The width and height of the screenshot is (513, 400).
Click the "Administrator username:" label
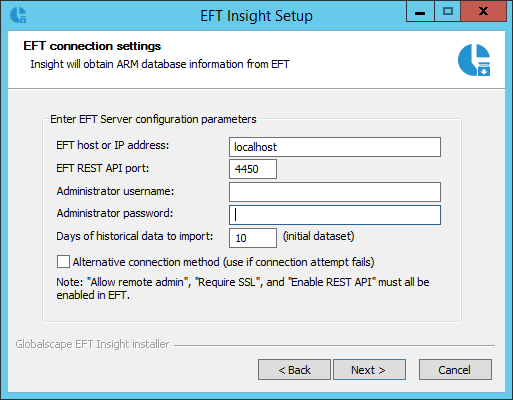coord(115,191)
